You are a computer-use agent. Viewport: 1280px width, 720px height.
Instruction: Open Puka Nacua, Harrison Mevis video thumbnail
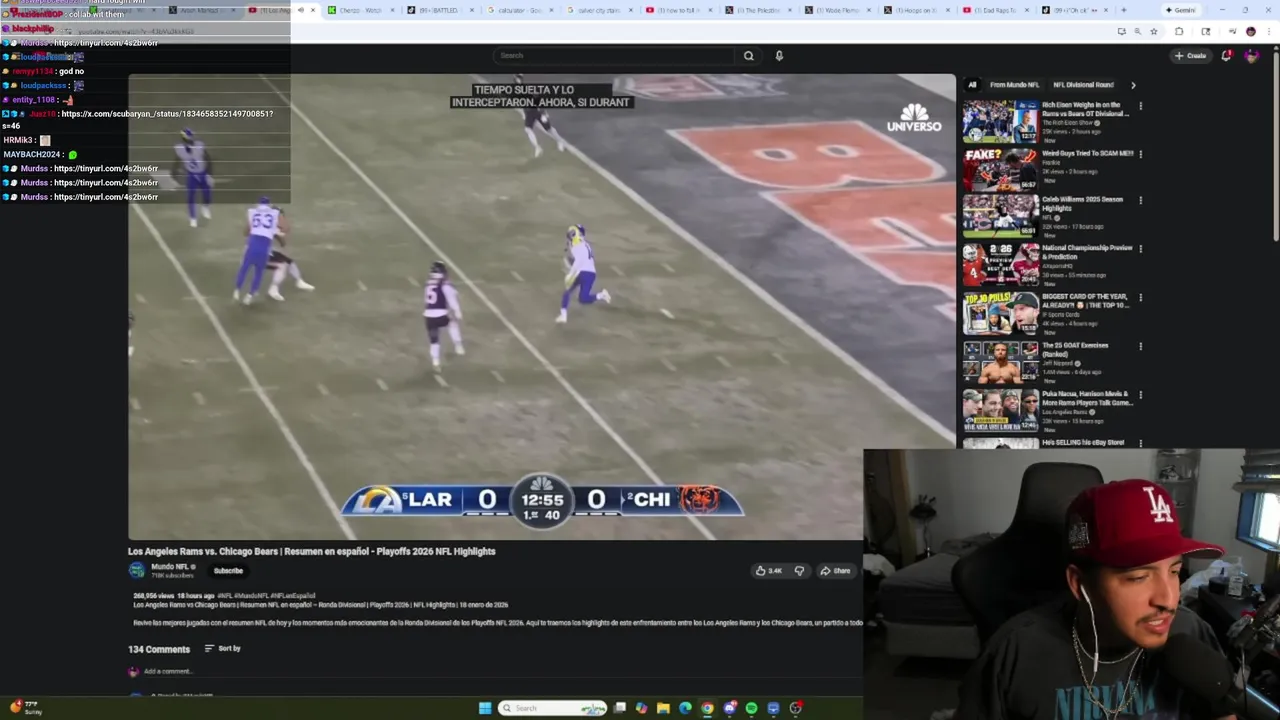1000,411
